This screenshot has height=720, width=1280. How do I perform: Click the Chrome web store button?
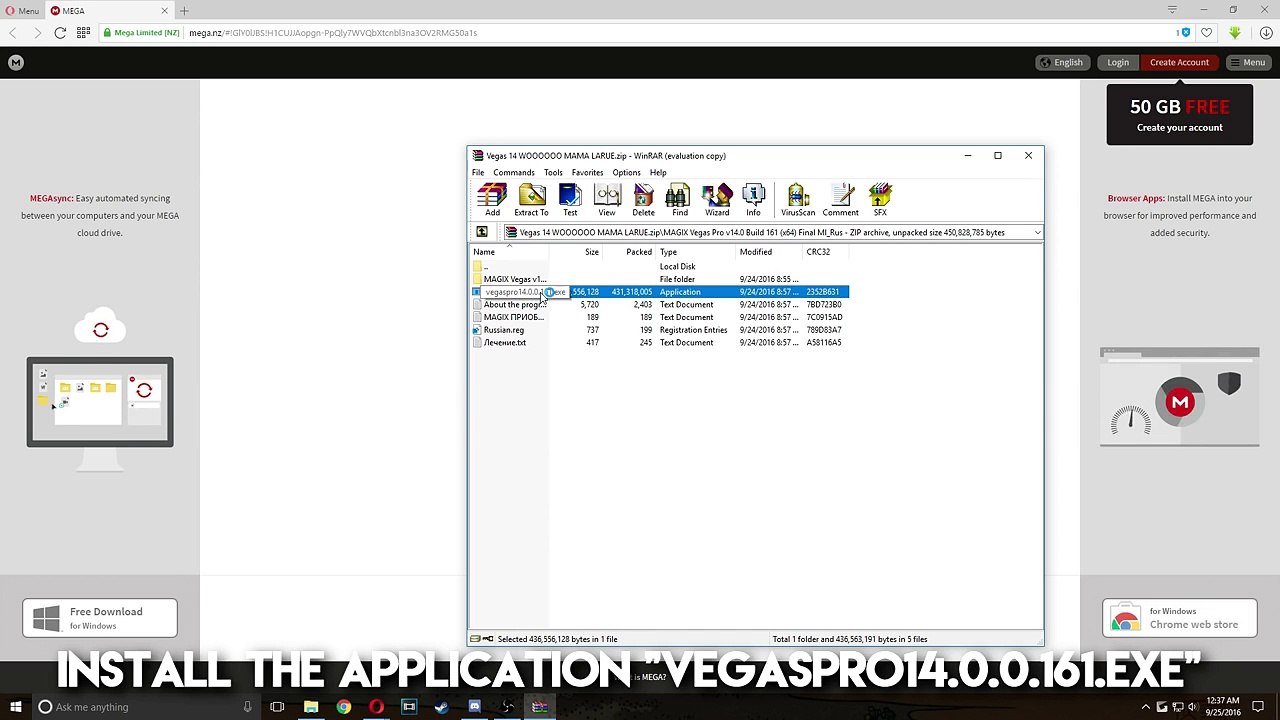tap(1180, 618)
